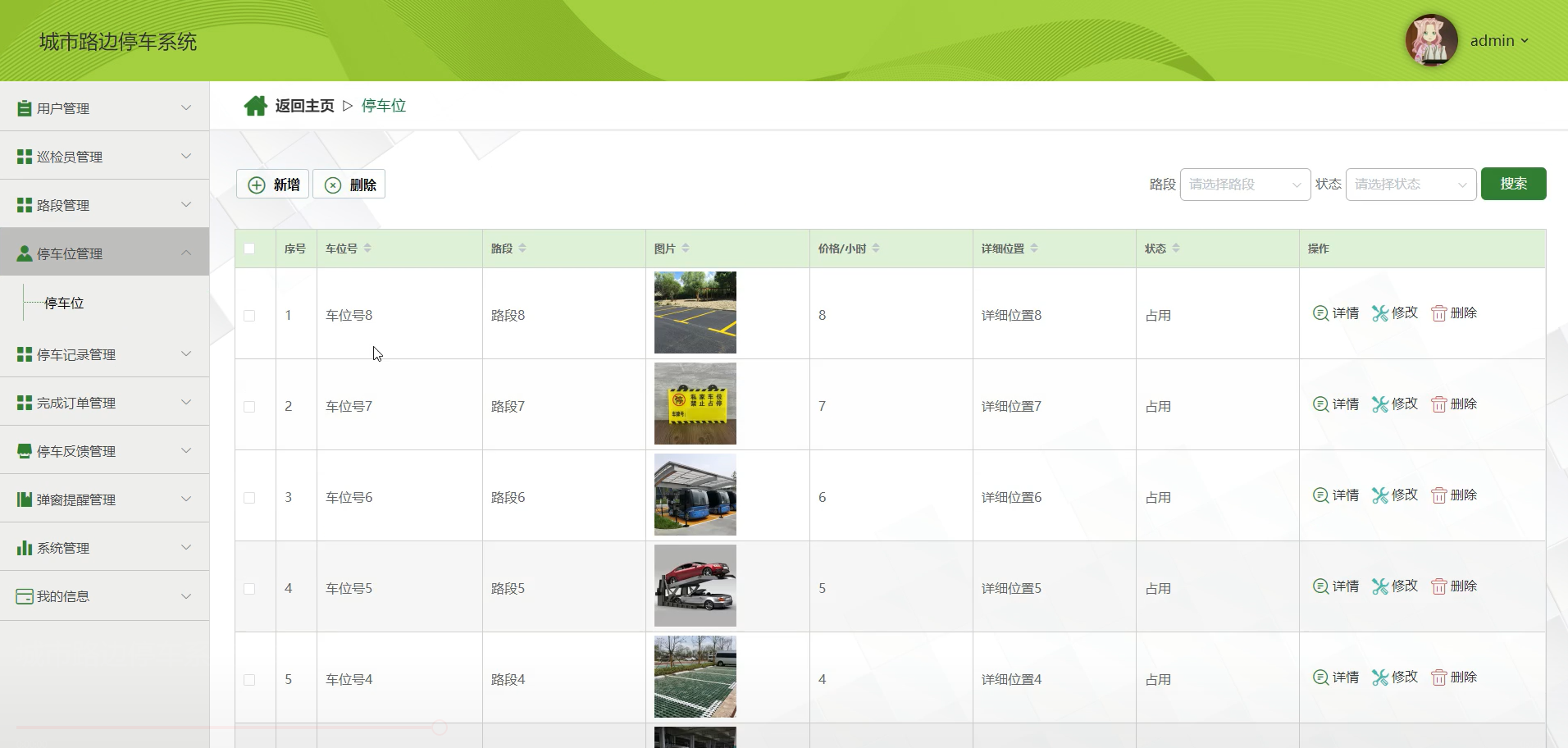The height and width of the screenshot is (748, 1568).
Task: Click the 路段管理 grid icon
Action: (x=25, y=205)
